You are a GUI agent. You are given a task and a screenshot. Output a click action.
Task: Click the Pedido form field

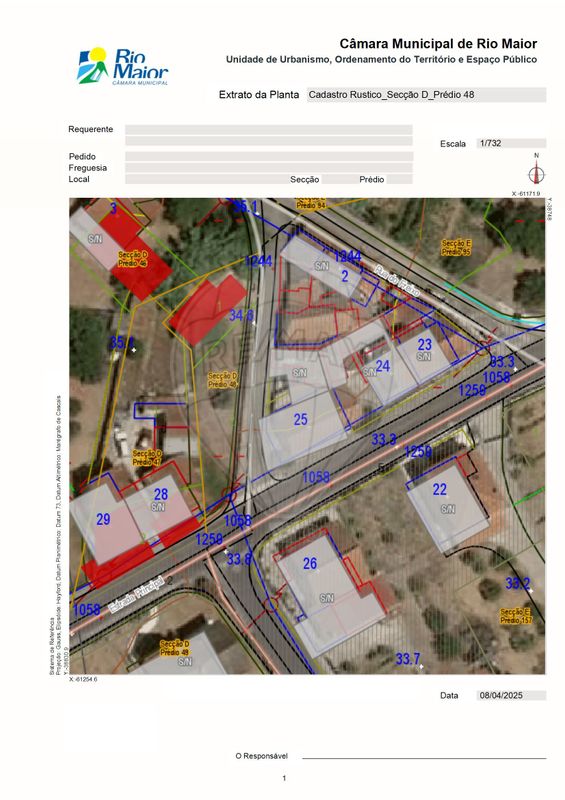coord(268,157)
